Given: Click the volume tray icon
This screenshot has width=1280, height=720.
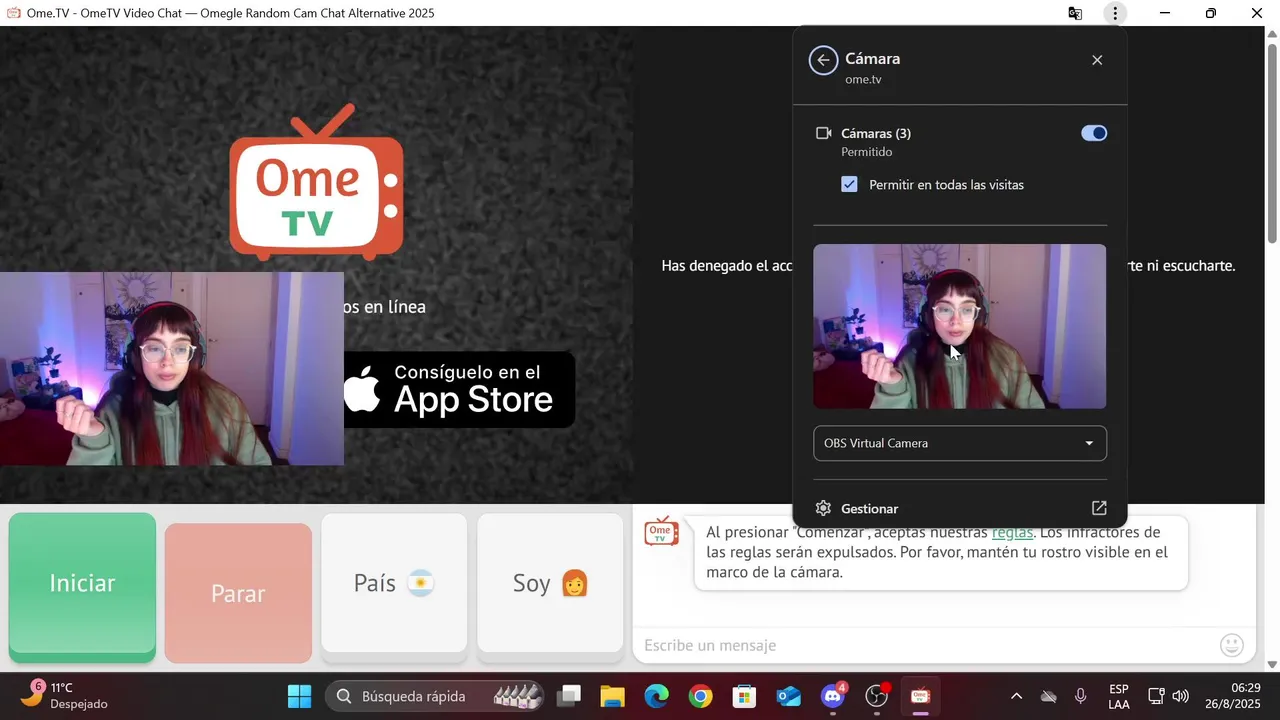Looking at the screenshot, I should point(1181,696).
